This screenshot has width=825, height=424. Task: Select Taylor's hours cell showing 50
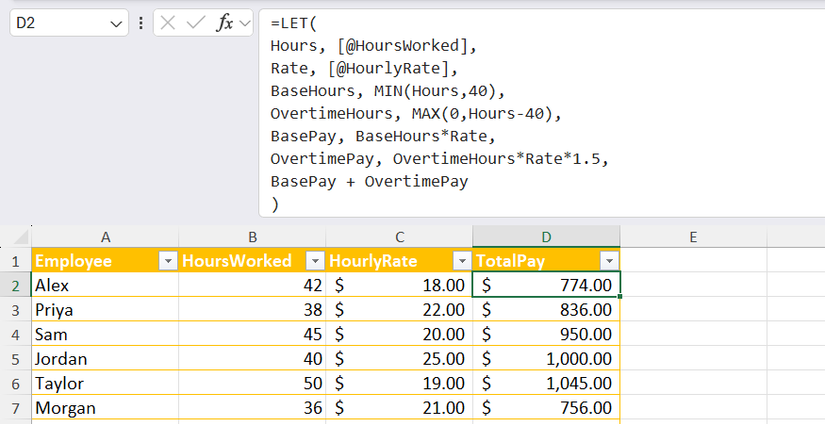[x=252, y=383]
